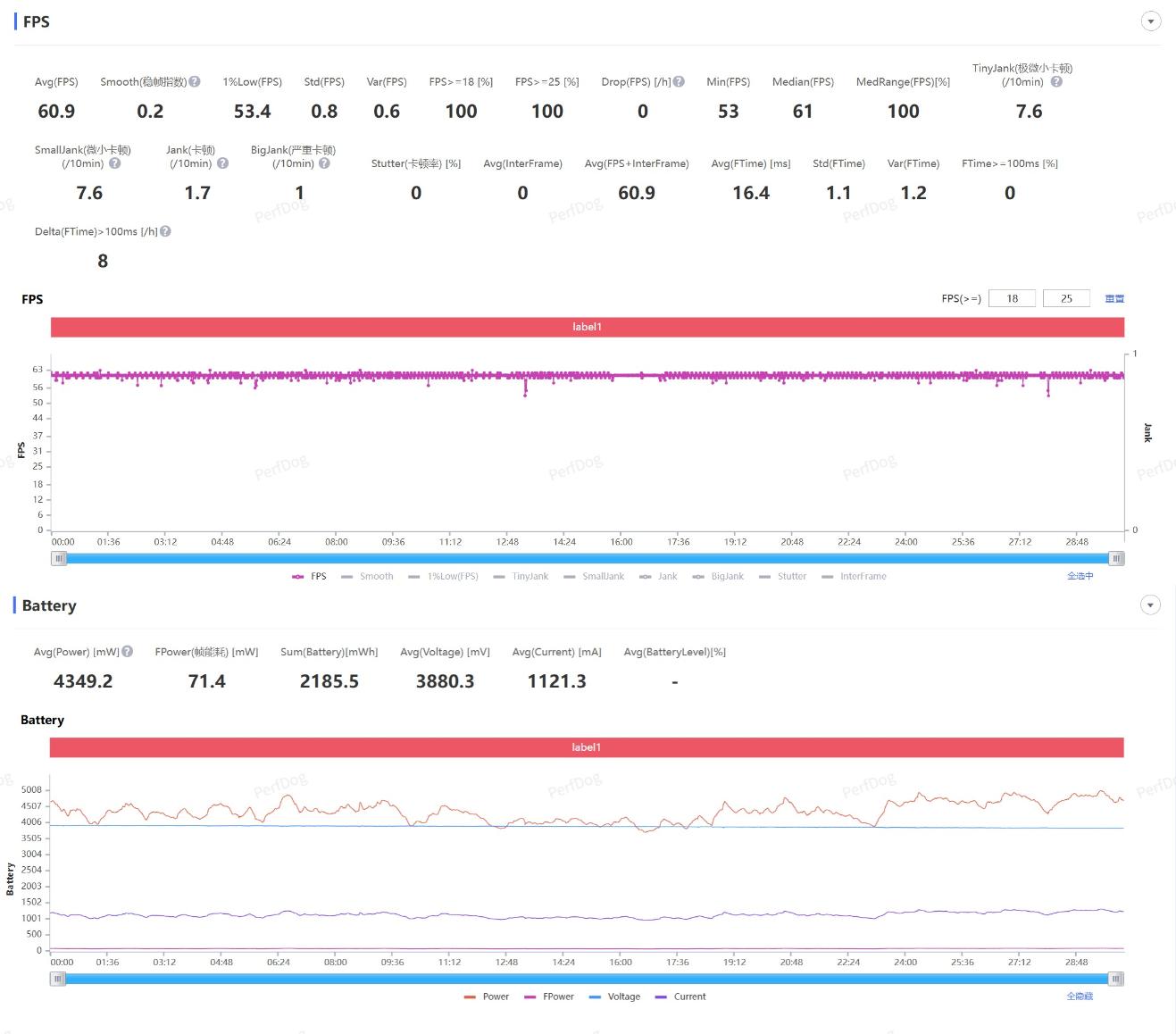Click help icon beside Drop(FPS) [/h]
Viewport: 1176px width, 1034px height.
pos(679,81)
